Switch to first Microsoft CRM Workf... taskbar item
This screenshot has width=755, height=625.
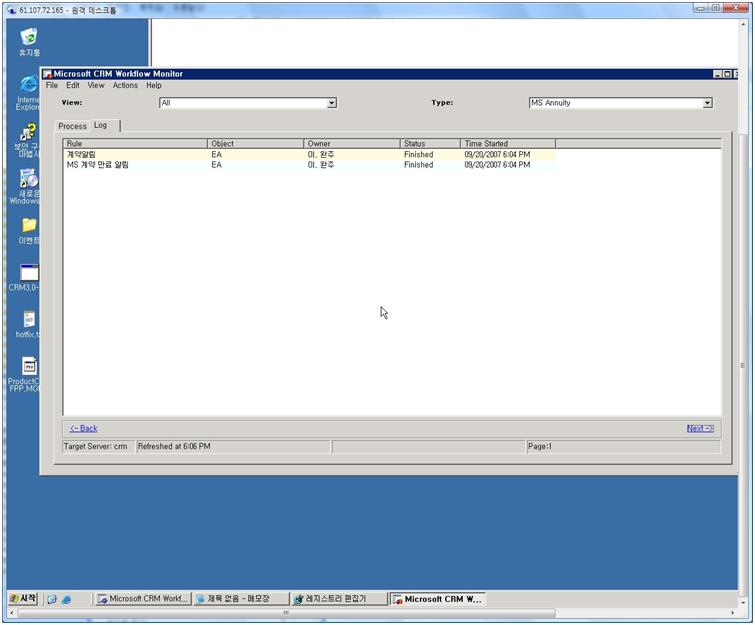[143, 599]
